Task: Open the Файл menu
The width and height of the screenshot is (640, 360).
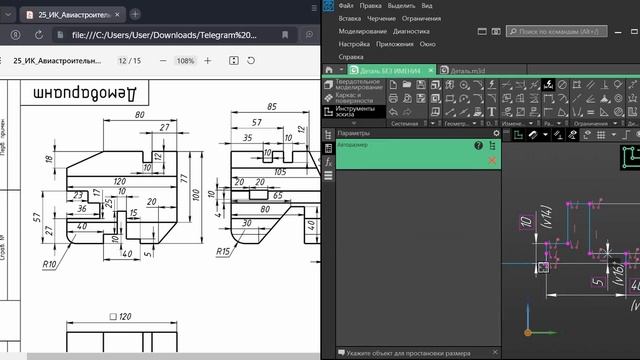Action: click(x=346, y=6)
